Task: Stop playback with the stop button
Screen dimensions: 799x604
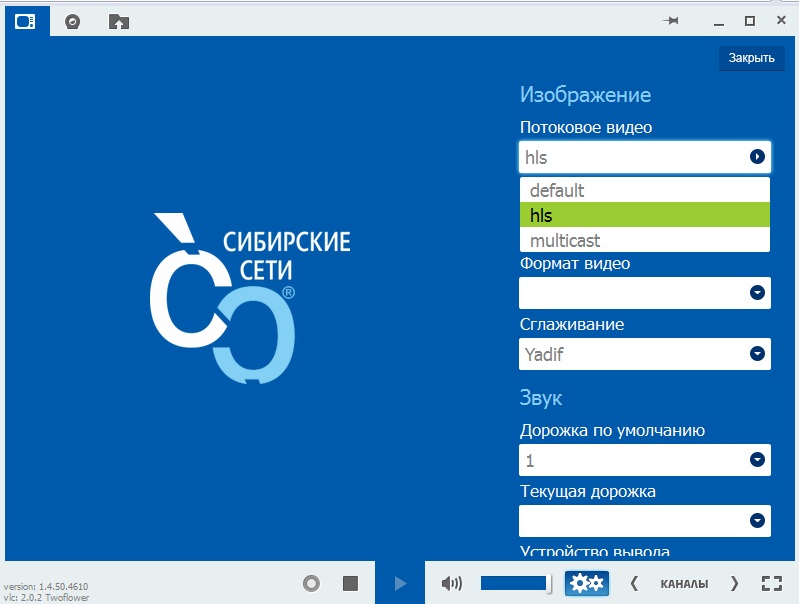Action: (351, 583)
